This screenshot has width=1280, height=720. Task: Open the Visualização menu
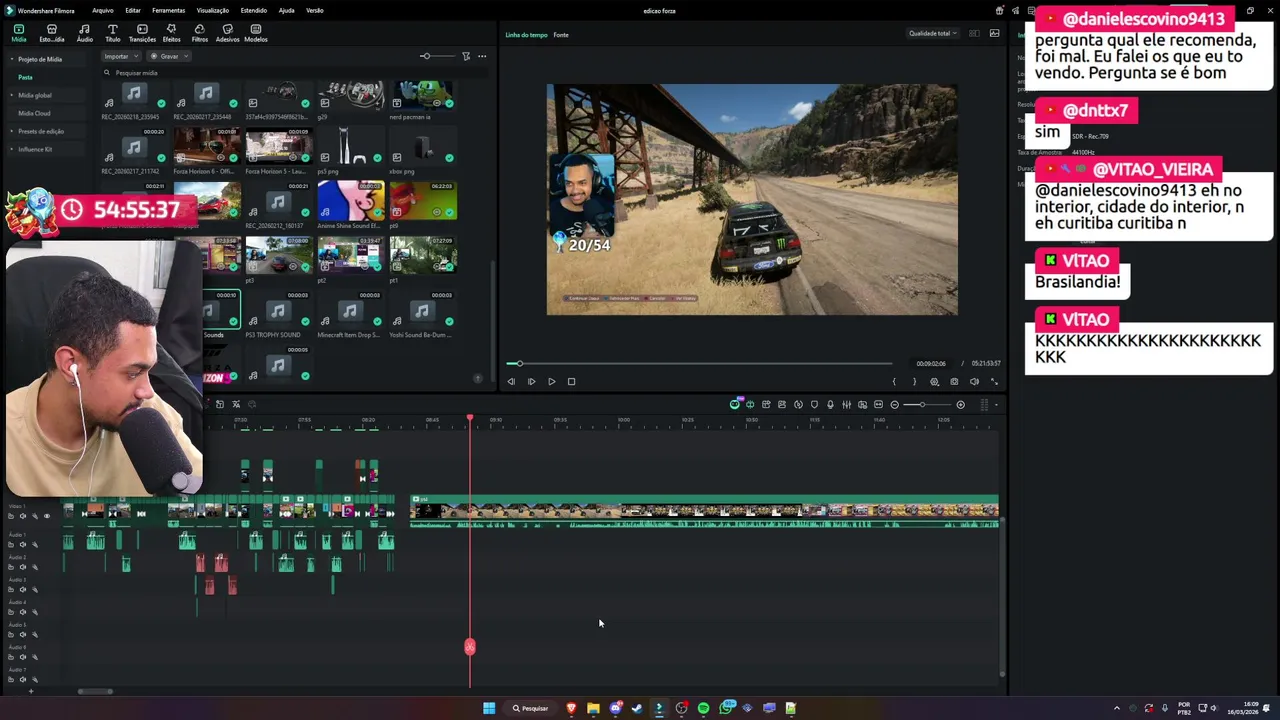[212, 10]
